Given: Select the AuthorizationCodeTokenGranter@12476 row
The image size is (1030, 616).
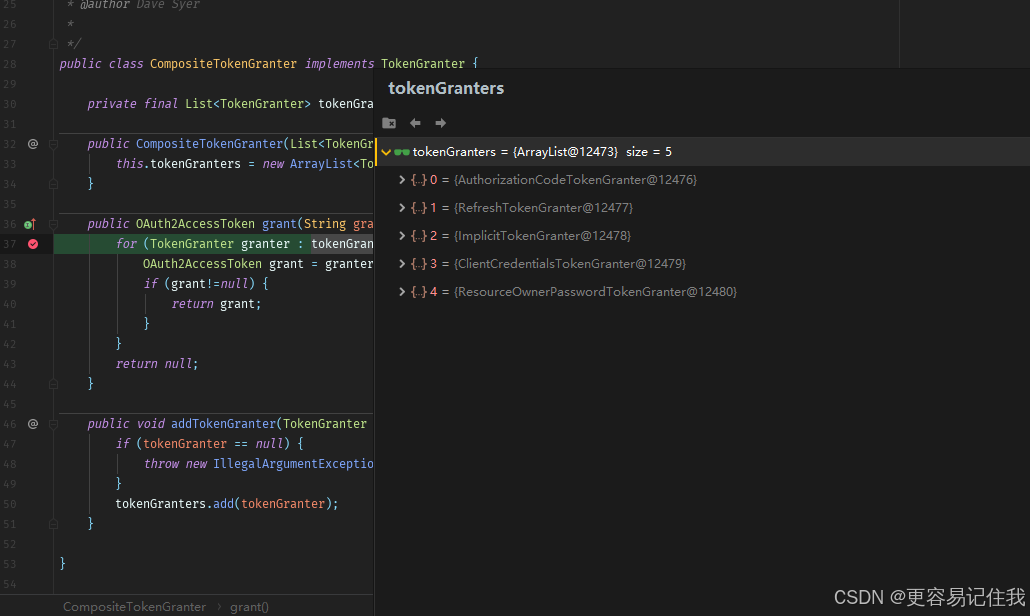Looking at the screenshot, I should point(702,179).
